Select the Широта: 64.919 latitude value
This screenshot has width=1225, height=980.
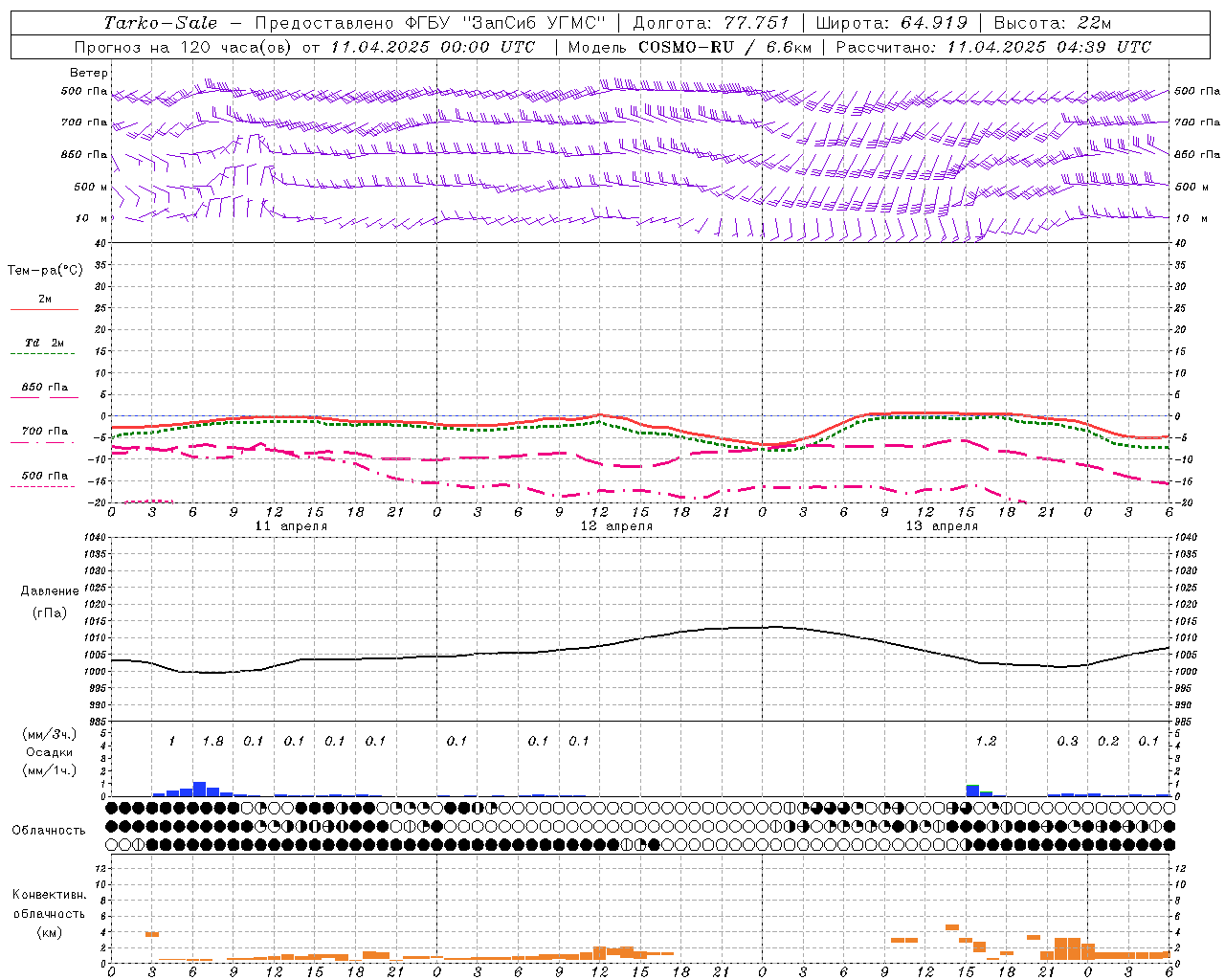(892, 23)
